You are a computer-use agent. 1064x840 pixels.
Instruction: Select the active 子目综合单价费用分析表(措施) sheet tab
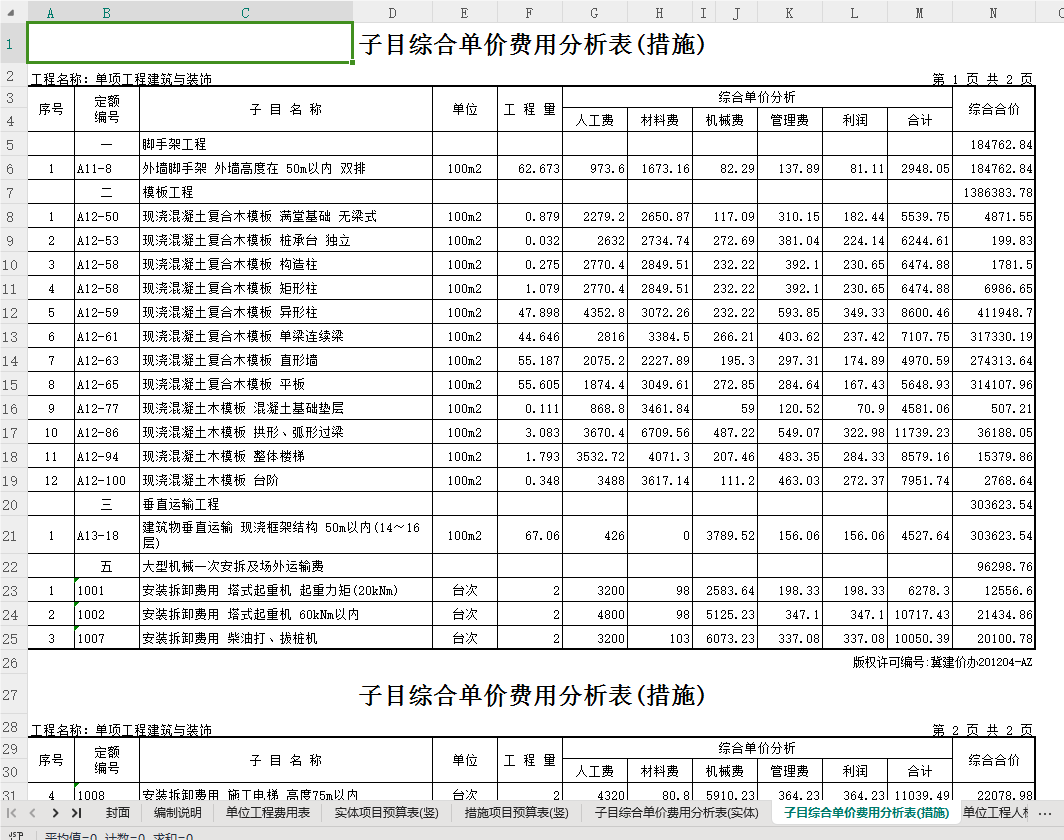point(867,812)
